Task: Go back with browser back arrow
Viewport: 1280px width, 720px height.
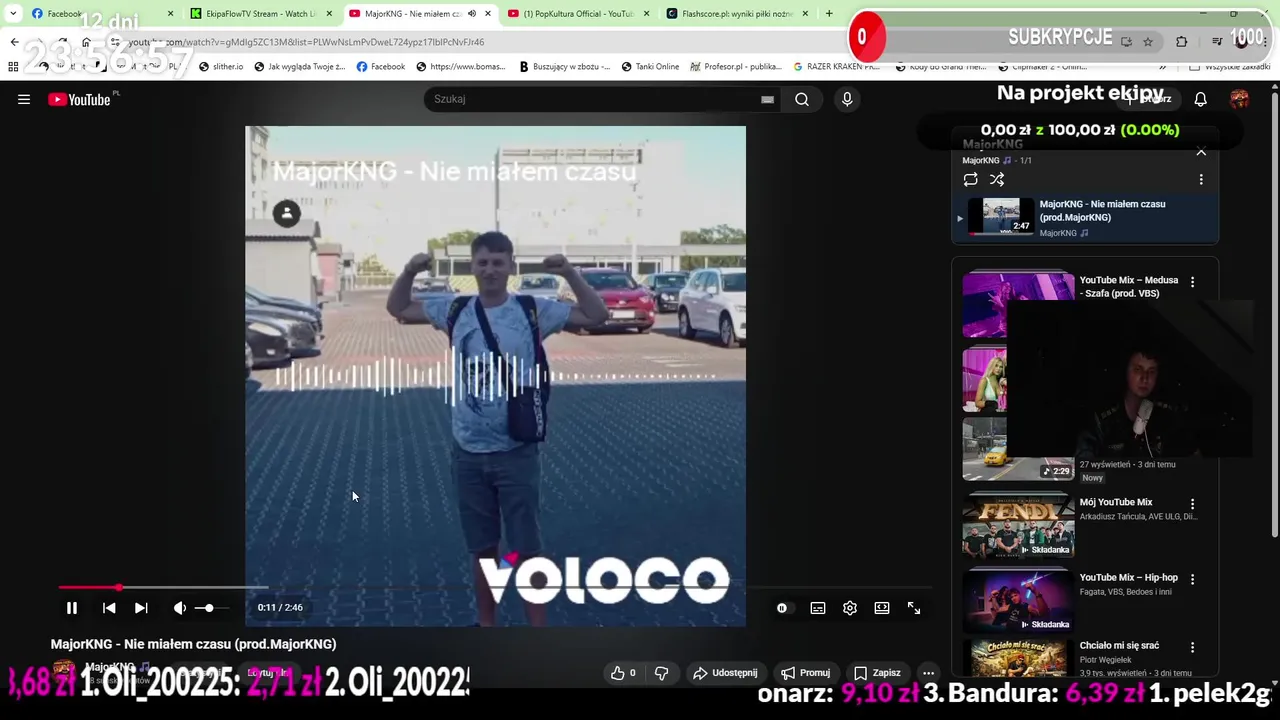Action: pos(14,42)
